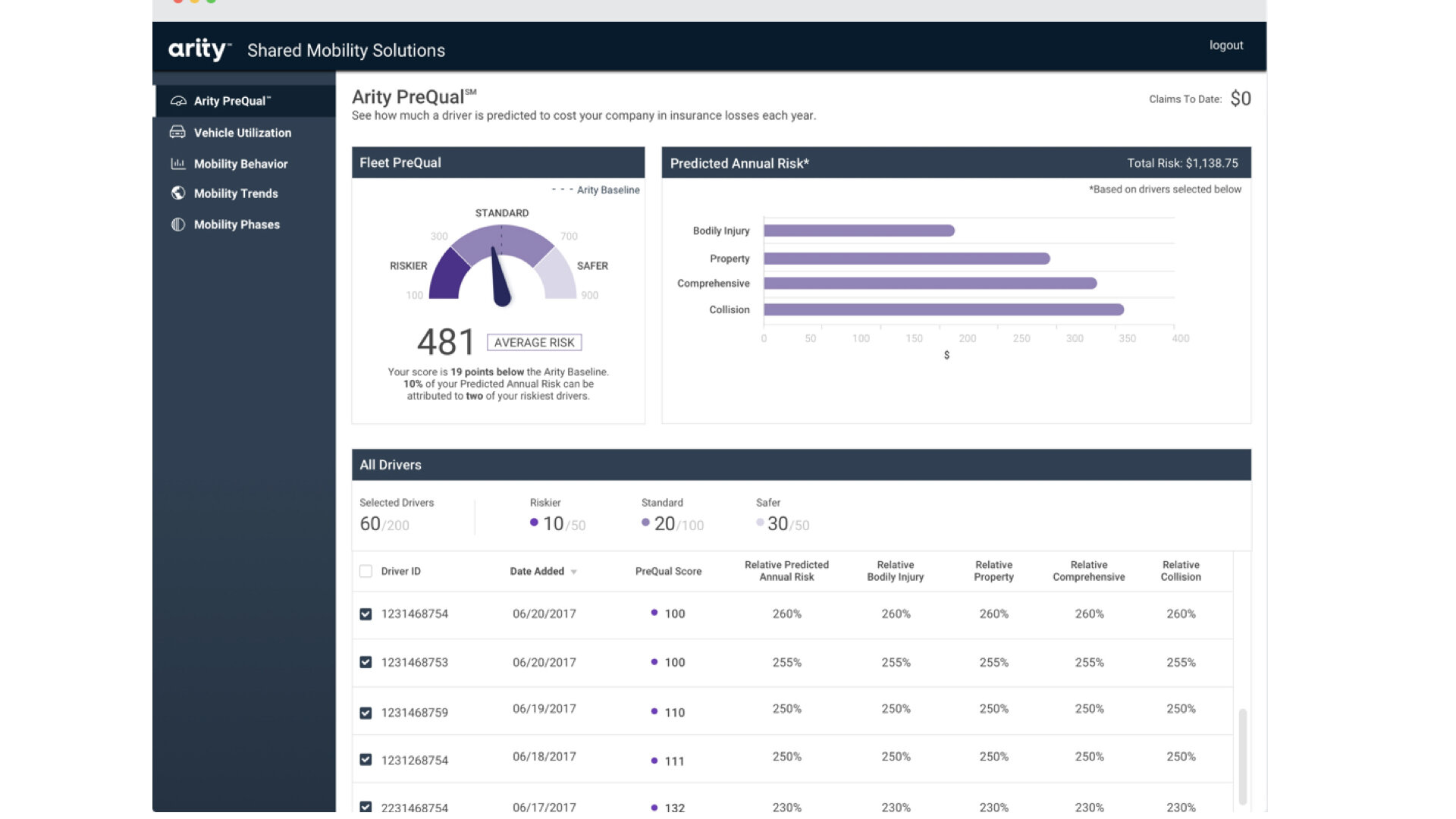Click the Arity Baseline legend label
The width and height of the screenshot is (1456, 819).
(608, 190)
